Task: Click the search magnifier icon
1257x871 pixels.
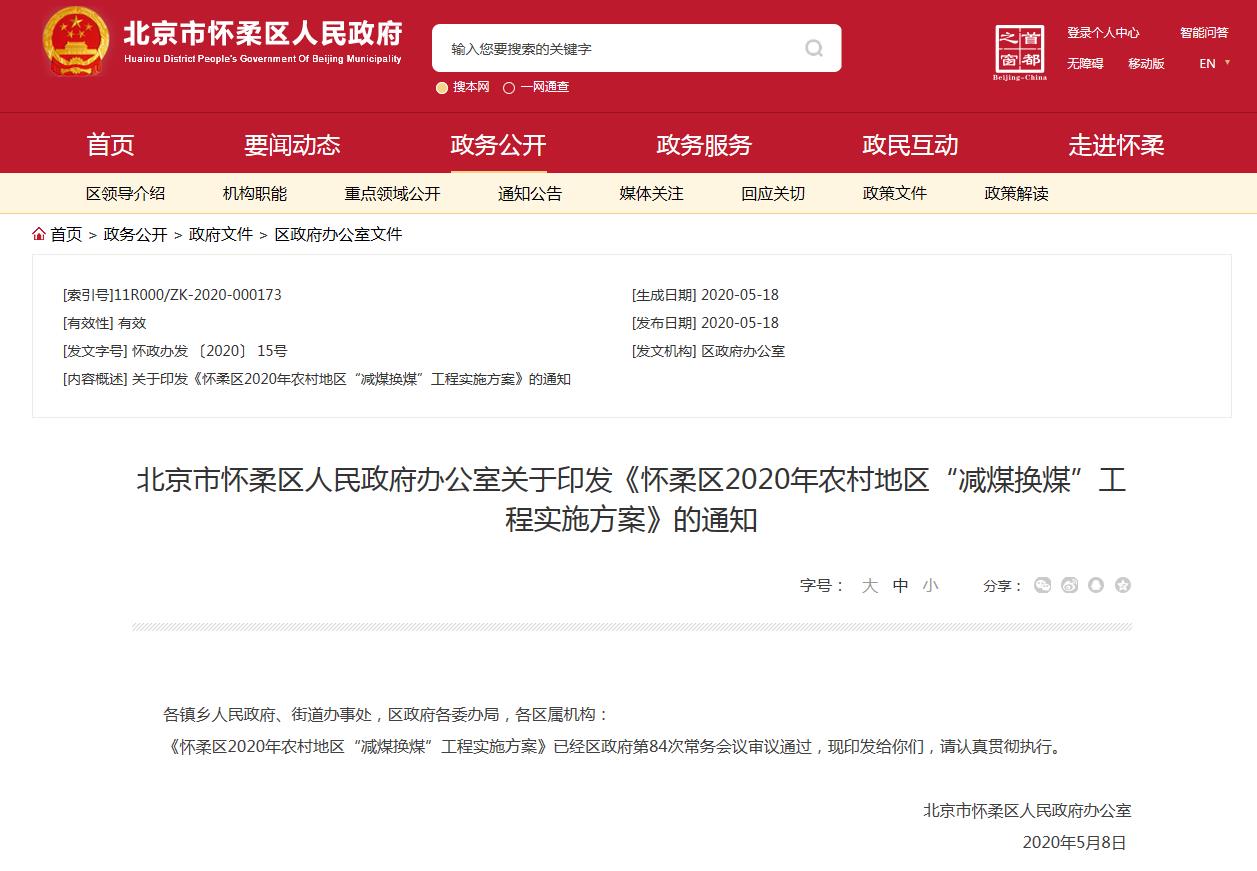Action: [814, 48]
